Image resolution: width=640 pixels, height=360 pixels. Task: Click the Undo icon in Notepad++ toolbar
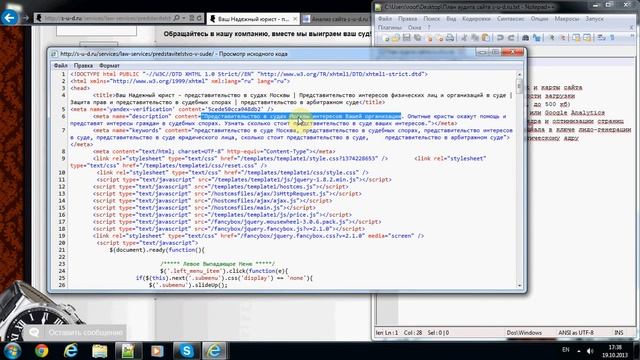pyautogui.click(x=500, y=38)
